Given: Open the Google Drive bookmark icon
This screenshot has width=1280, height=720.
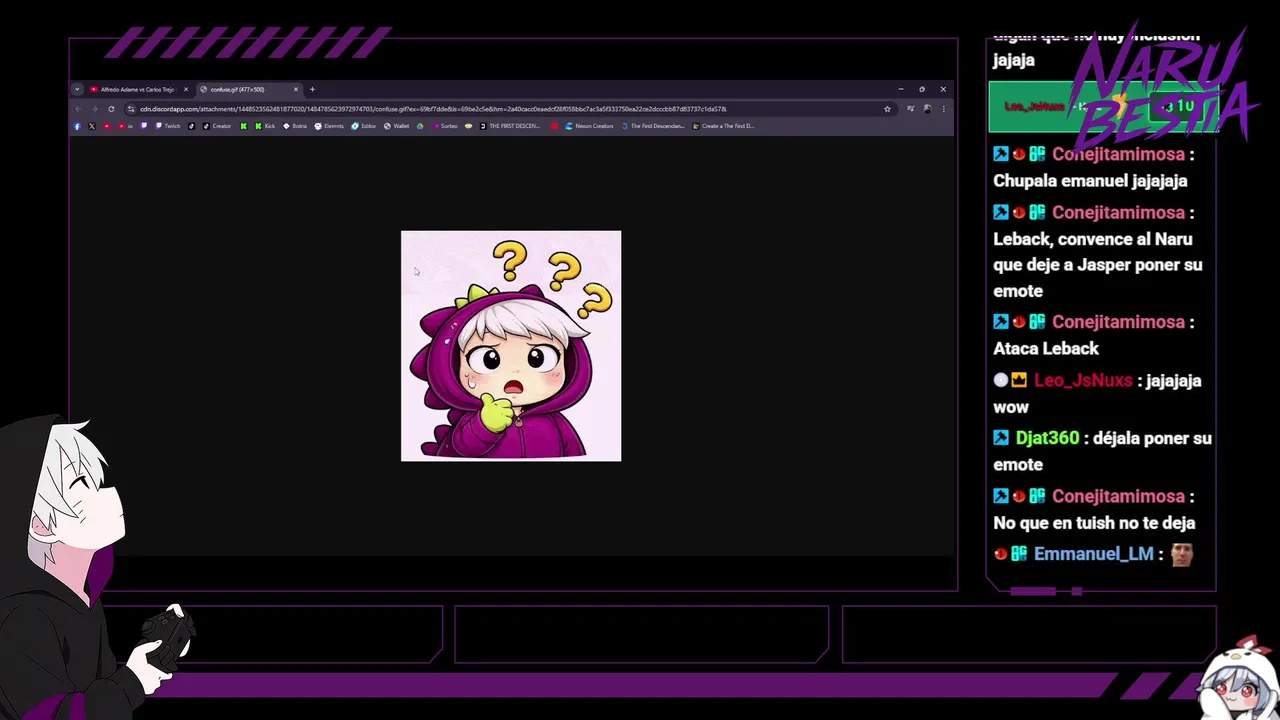Looking at the screenshot, I should pyautogui.click(x=420, y=126).
